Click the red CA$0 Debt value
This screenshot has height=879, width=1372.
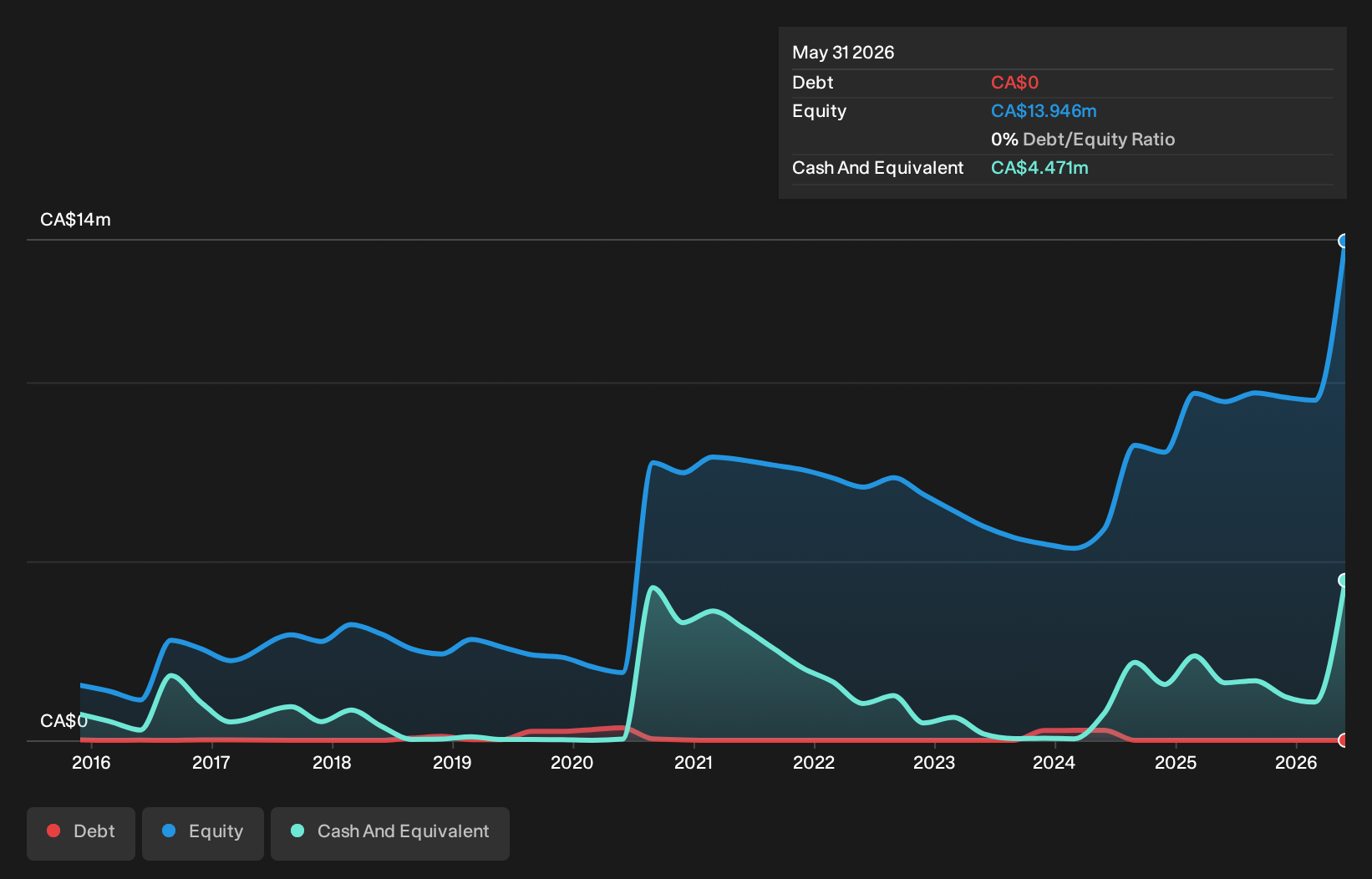click(x=1014, y=83)
